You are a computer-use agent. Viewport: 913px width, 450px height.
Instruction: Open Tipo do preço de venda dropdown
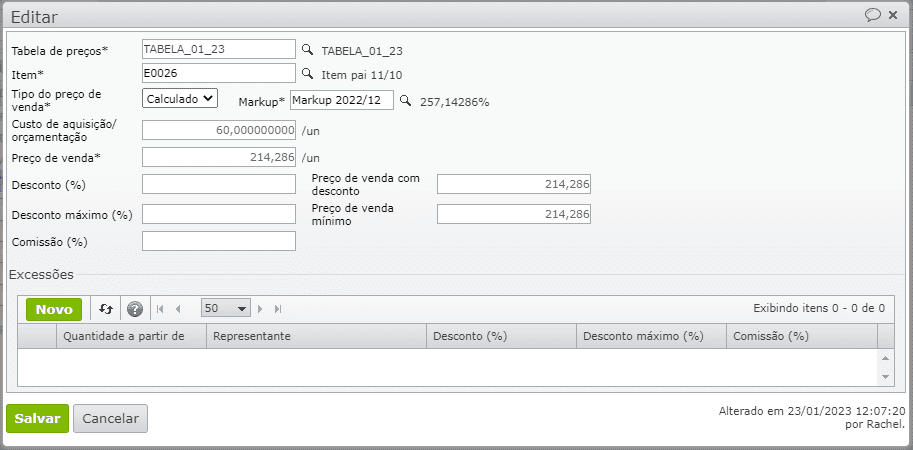point(180,98)
